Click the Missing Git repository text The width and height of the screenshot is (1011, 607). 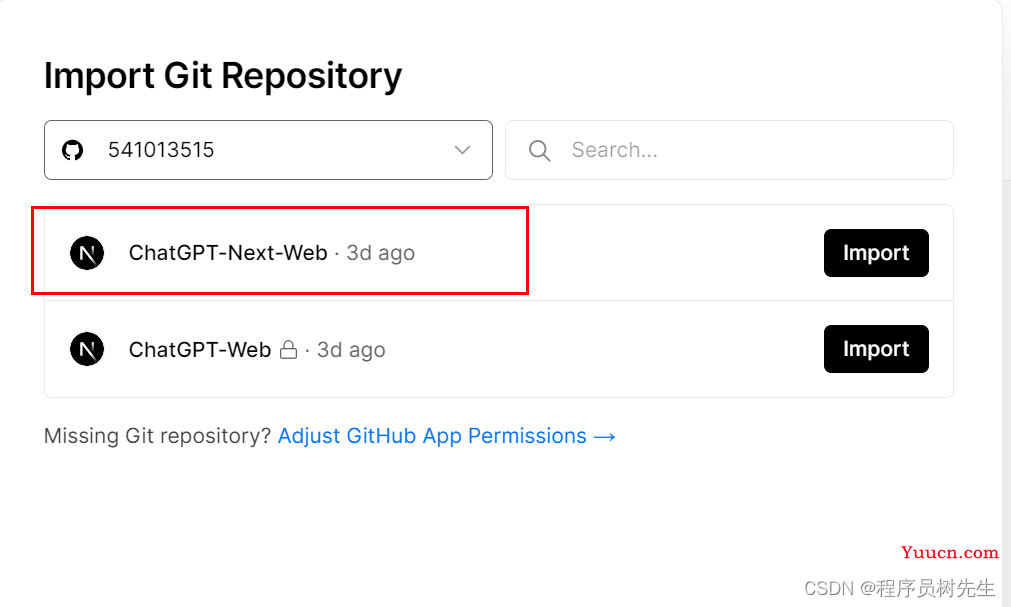157,436
